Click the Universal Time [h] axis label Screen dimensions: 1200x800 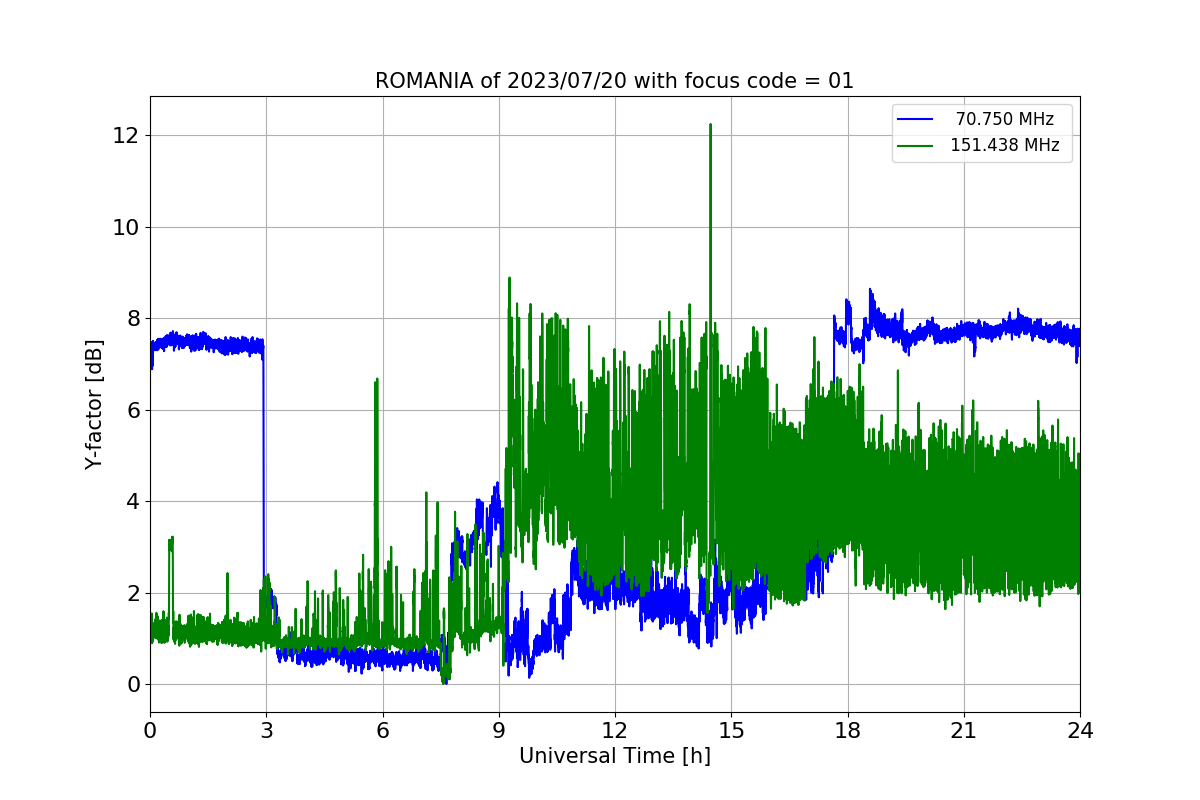(614, 756)
